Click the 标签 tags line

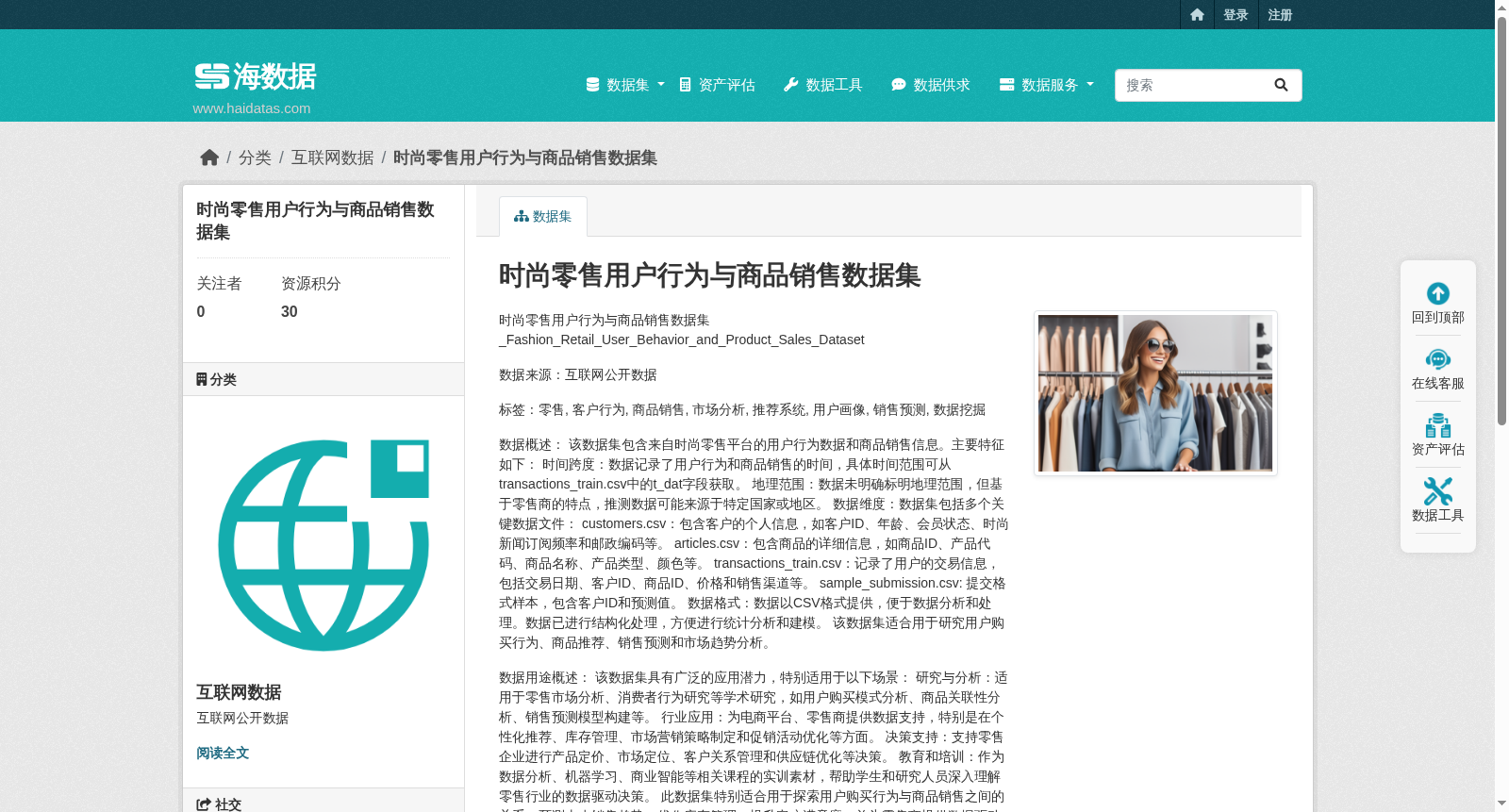742,409
